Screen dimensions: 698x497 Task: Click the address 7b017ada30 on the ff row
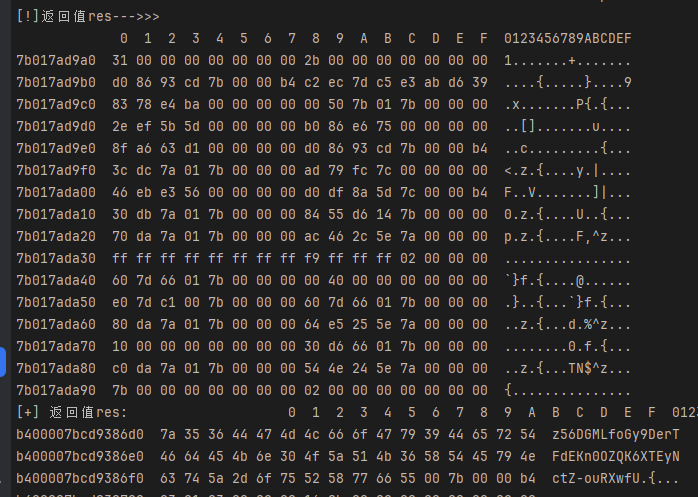[56, 258]
